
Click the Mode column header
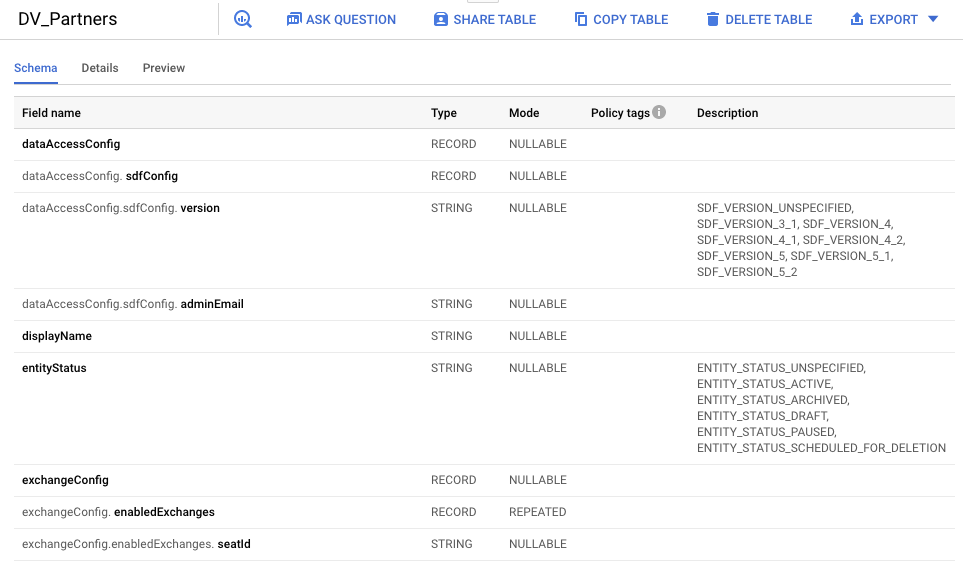pos(524,113)
